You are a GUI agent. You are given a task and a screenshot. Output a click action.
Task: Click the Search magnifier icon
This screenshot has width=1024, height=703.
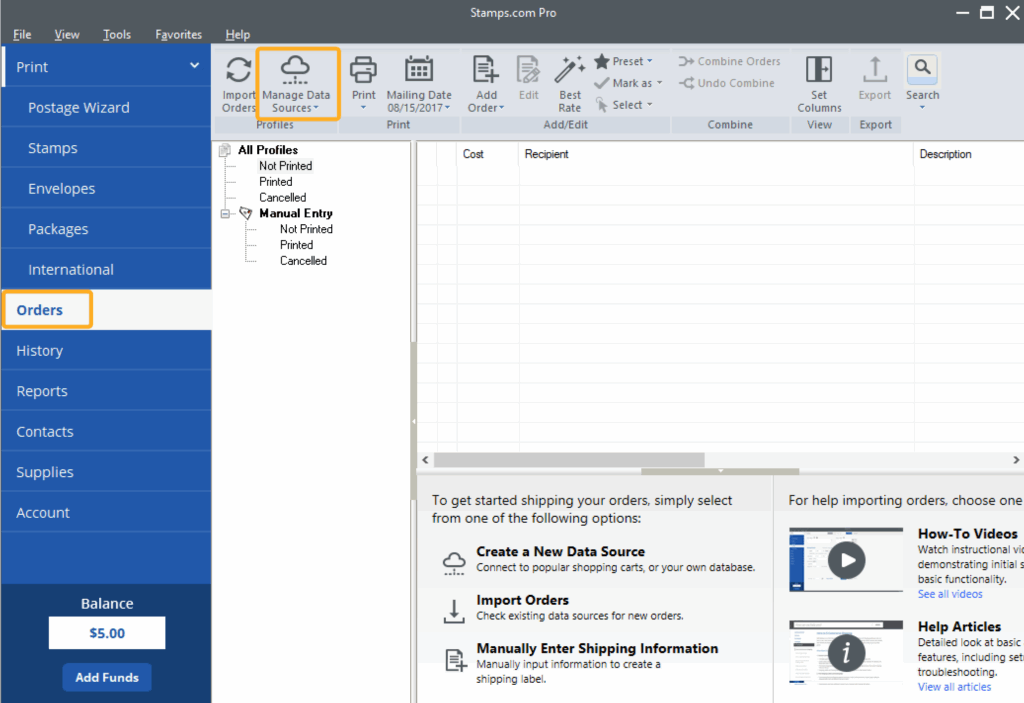coord(922,68)
